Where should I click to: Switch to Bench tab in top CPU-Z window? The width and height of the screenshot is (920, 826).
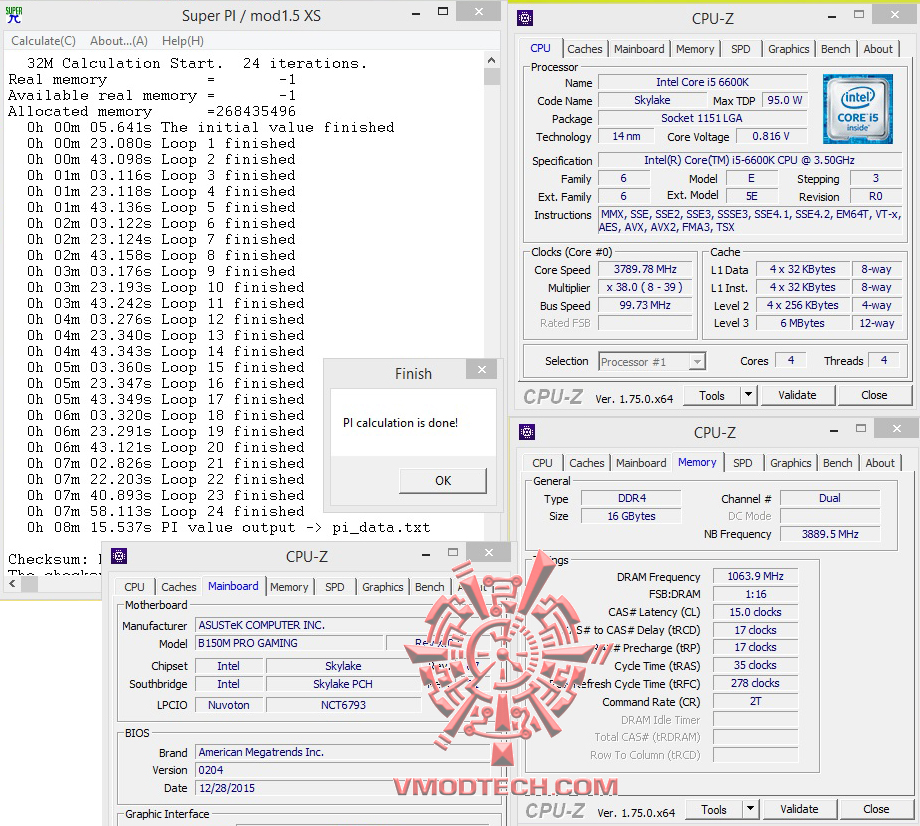tap(836, 49)
